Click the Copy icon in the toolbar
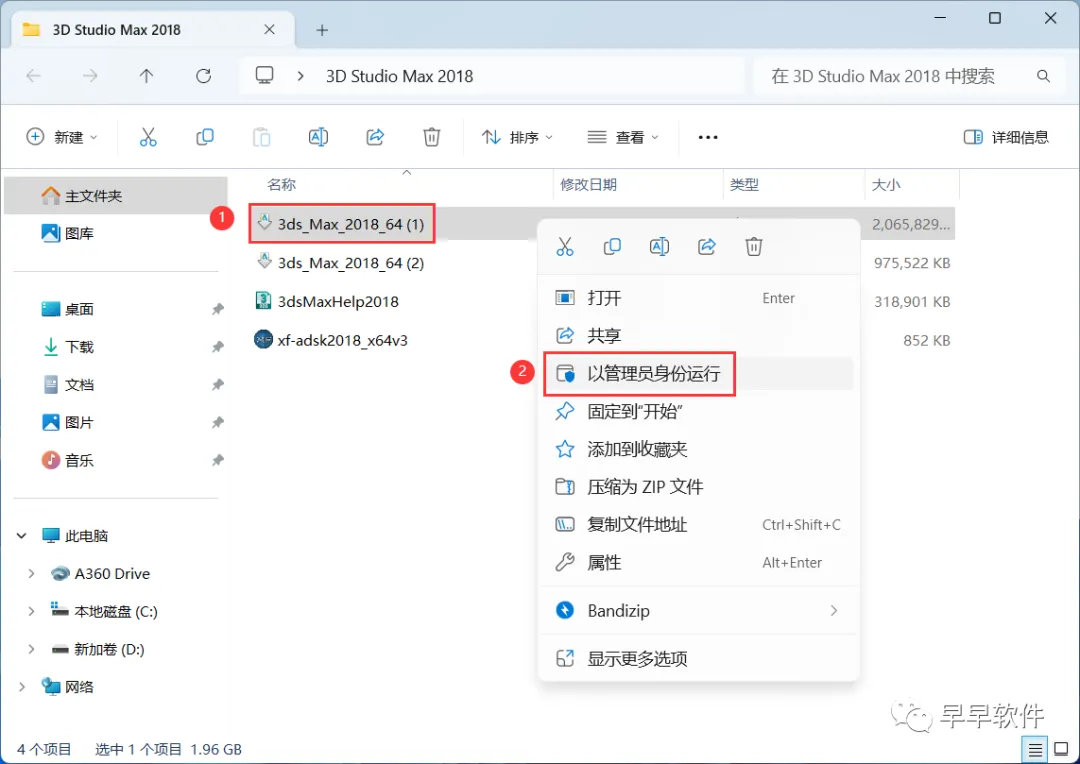The width and height of the screenshot is (1080, 764). point(205,137)
